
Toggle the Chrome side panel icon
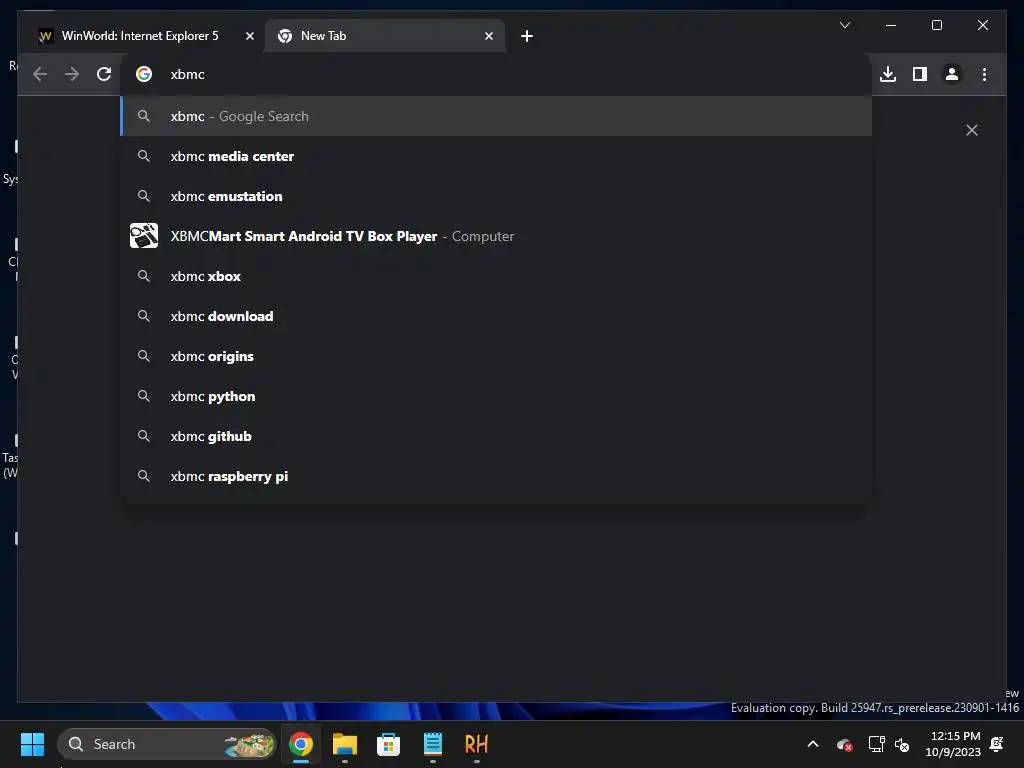click(920, 74)
